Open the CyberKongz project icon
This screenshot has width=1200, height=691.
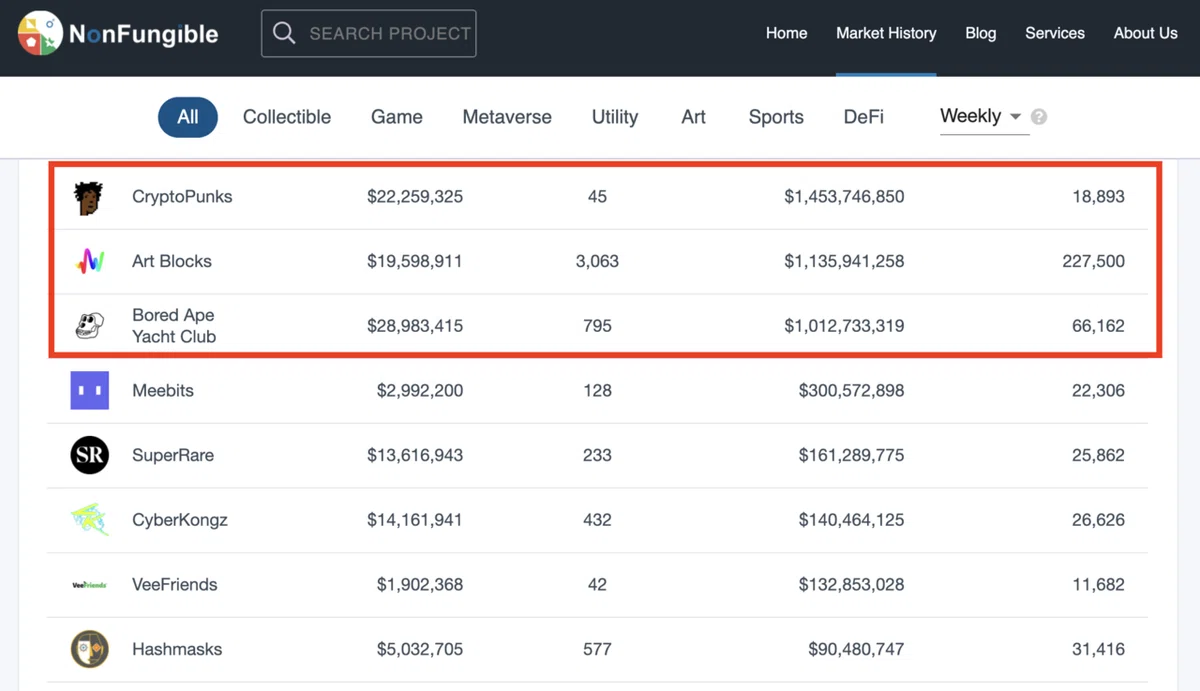coord(89,520)
